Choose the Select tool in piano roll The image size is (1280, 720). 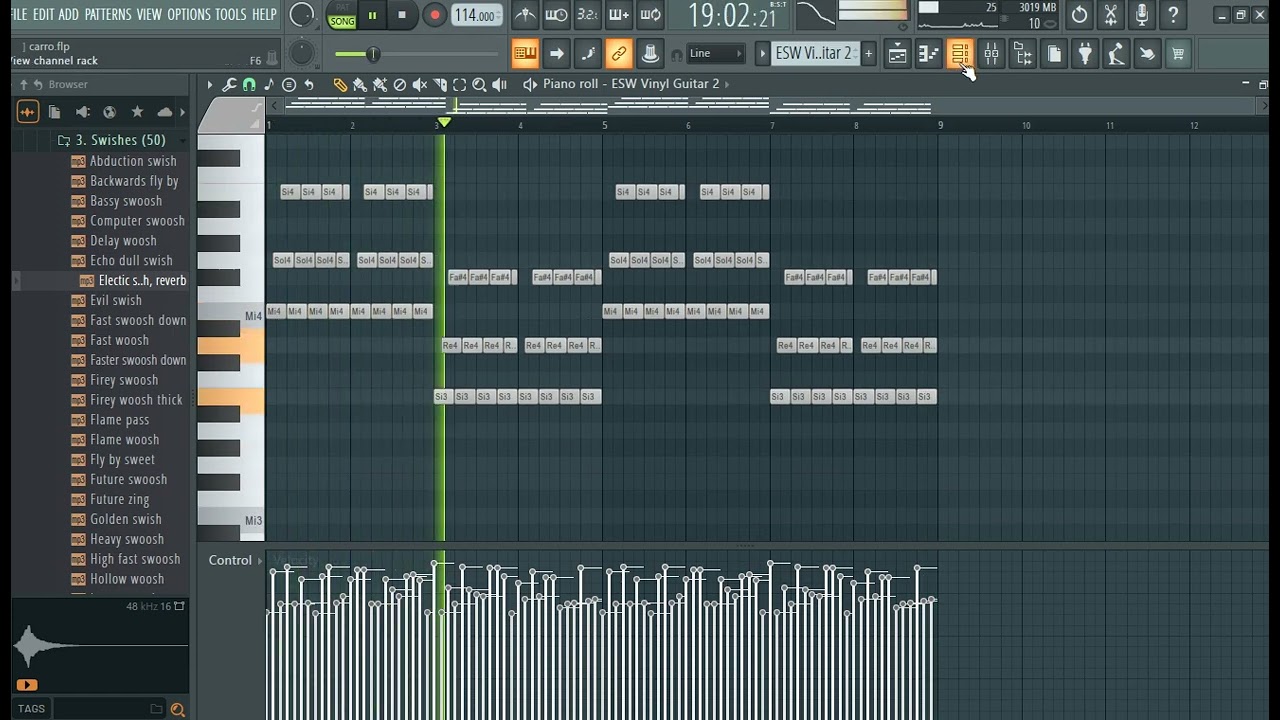pyautogui.click(x=459, y=85)
